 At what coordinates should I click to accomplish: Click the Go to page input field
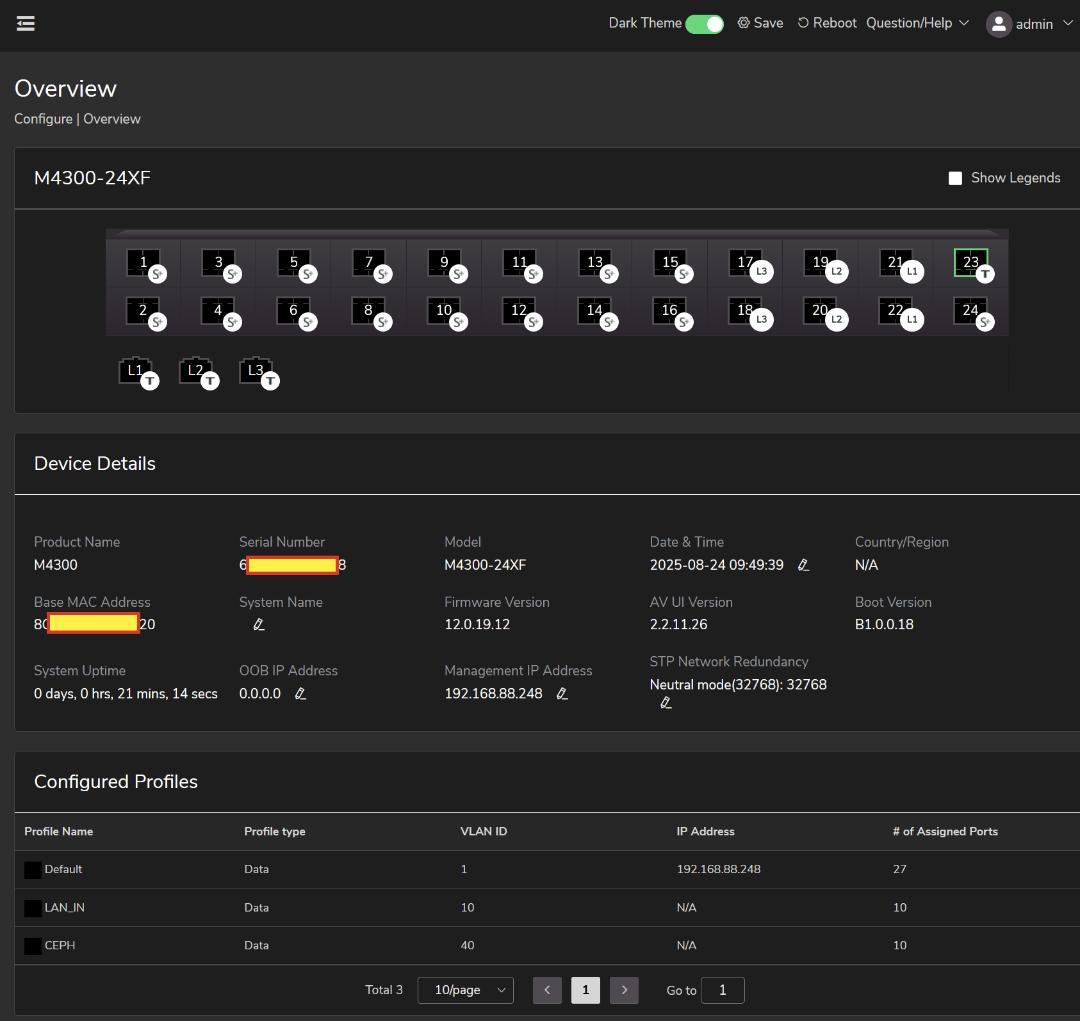(x=722, y=990)
